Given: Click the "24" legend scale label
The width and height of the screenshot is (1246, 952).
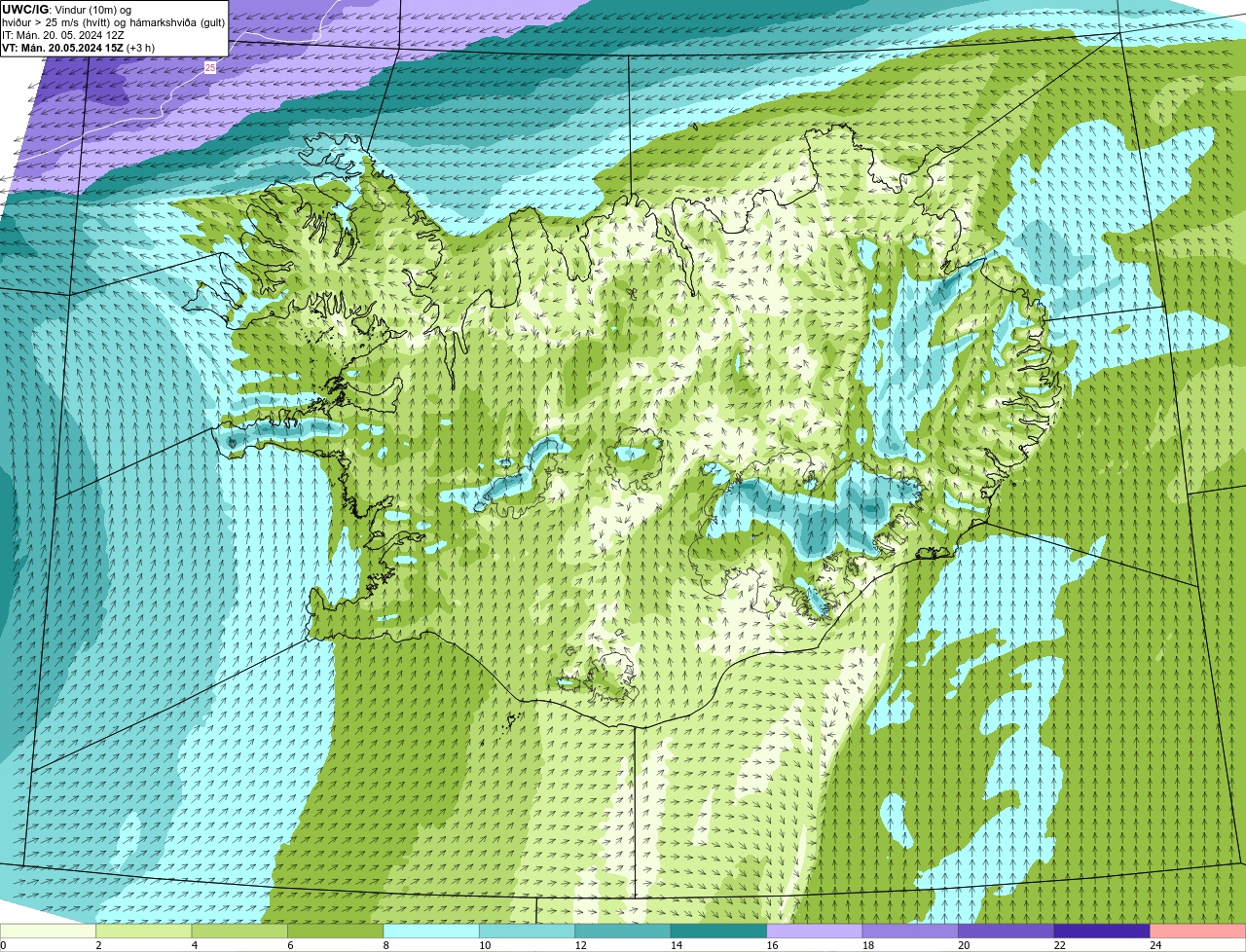Looking at the screenshot, I should pyautogui.click(x=1155, y=945).
